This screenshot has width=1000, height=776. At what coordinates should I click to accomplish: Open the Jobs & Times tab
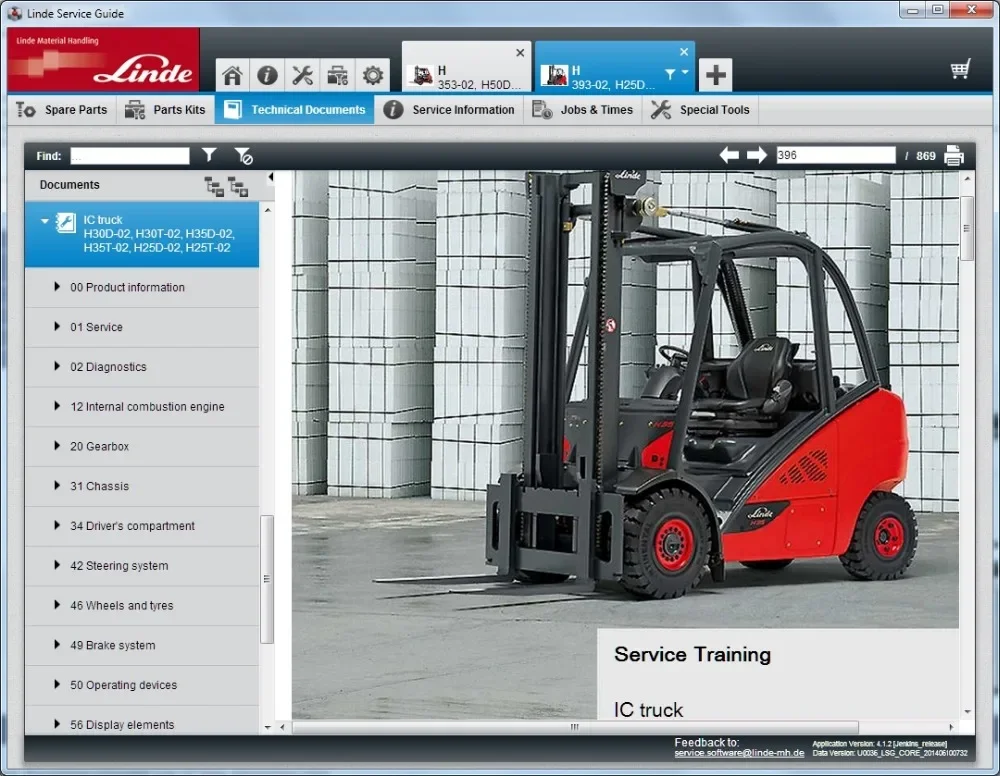(583, 110)
